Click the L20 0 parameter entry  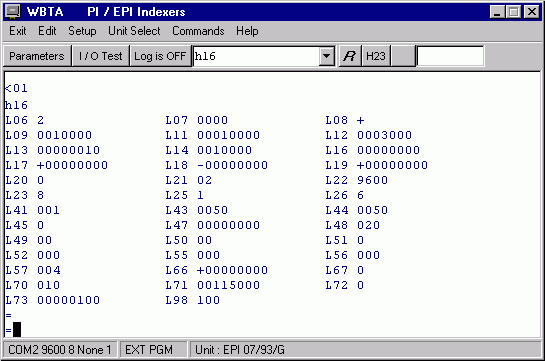pyautogui.click(x=24, y=180)
